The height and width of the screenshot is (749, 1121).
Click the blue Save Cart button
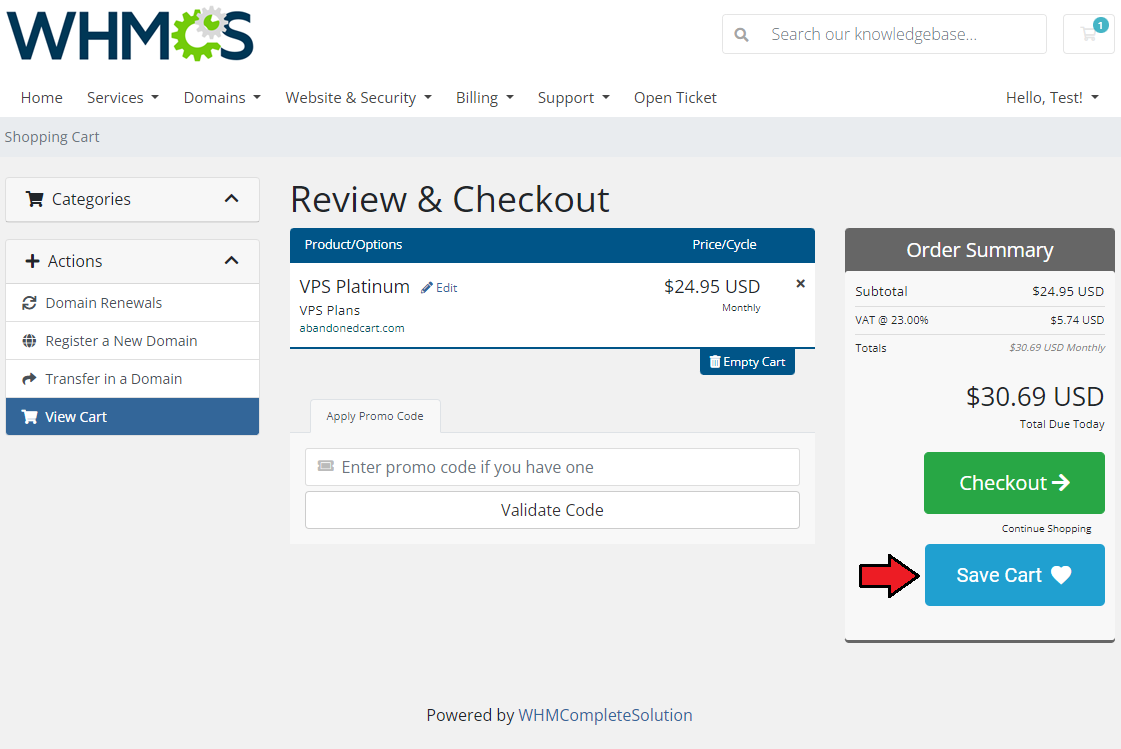tap(1014, 575)
